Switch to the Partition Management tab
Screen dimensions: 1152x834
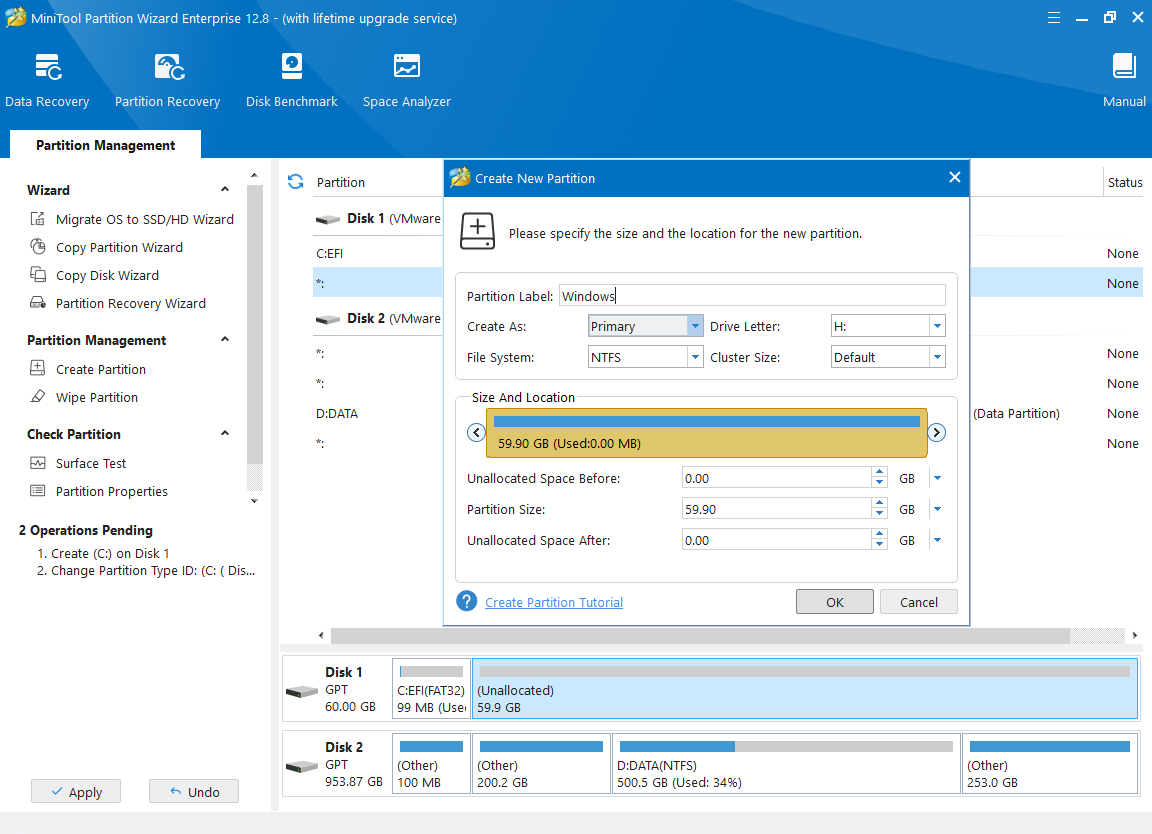coord(105,145)
